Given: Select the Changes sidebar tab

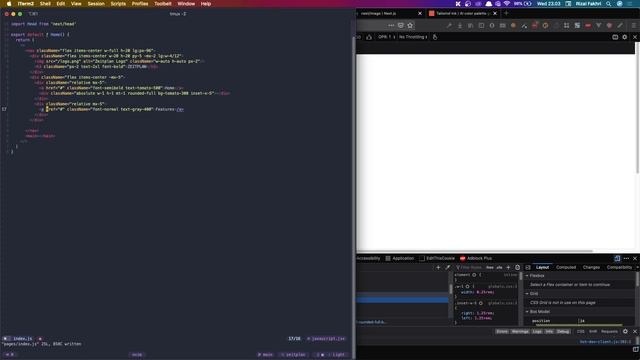Looking at the screenshot, I should coord(591,267).
